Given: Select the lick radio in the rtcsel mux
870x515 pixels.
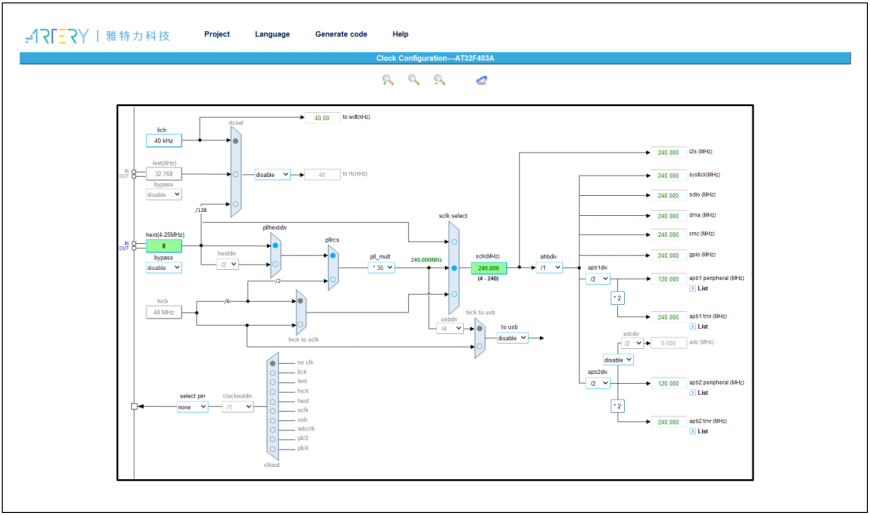Looking at the screenshot, I should coord(236,141).
